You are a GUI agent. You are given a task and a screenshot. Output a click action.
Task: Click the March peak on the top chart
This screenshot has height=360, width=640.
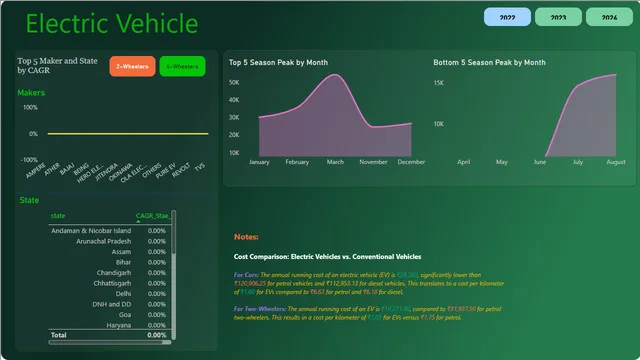tap(335, 75)
